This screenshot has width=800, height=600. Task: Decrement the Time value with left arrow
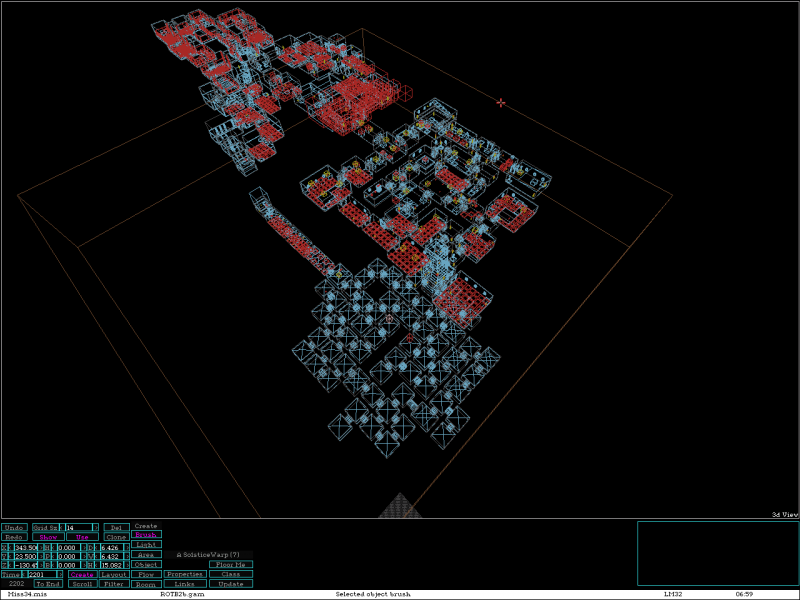[25, 575]
